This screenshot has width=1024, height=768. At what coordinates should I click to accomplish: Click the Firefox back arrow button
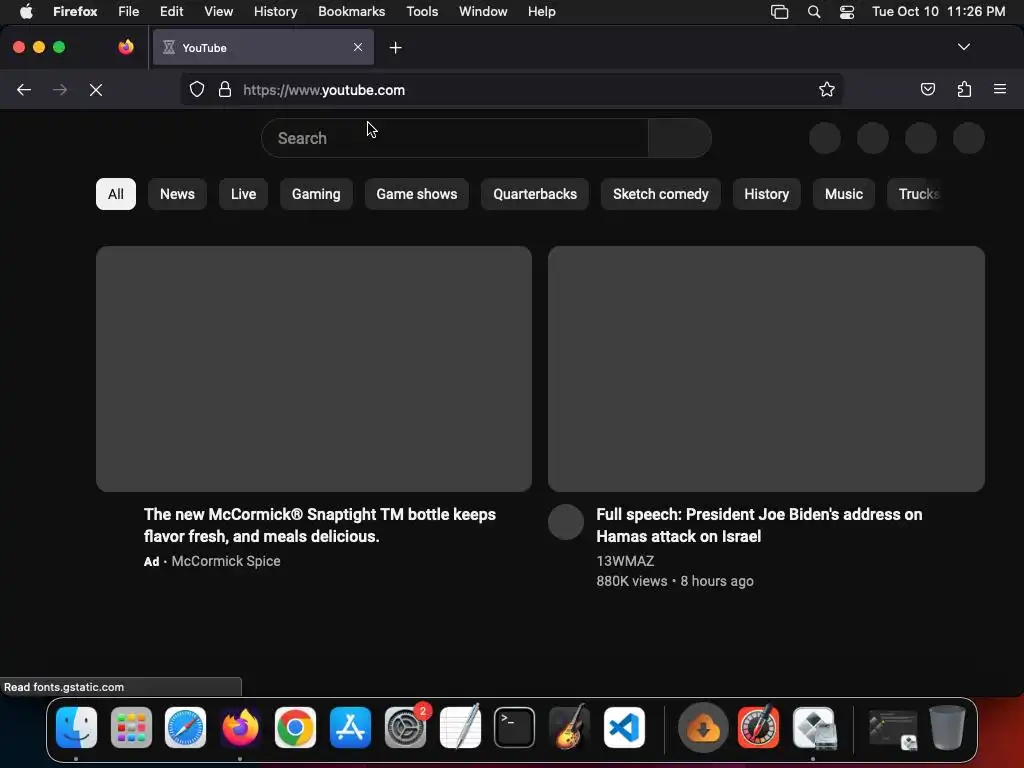tap(24, 89)
